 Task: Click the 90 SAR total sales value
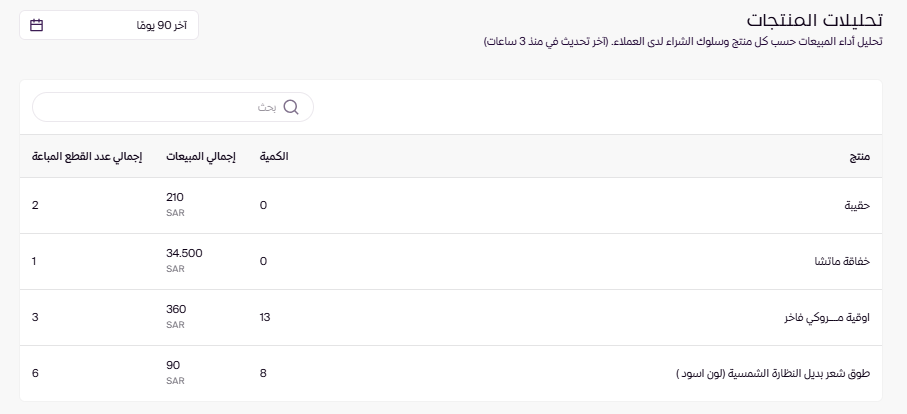point(173,366)
